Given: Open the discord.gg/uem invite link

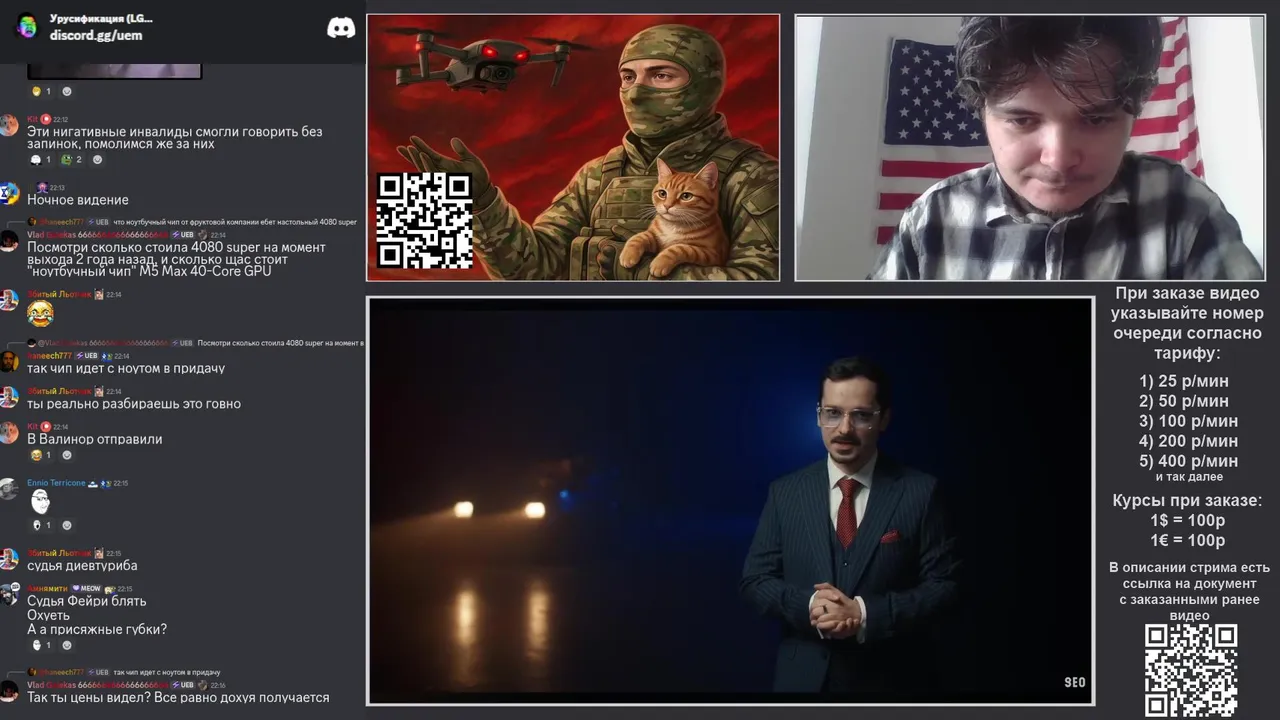Looking at the screenshot, I should (x=96, y=35).
